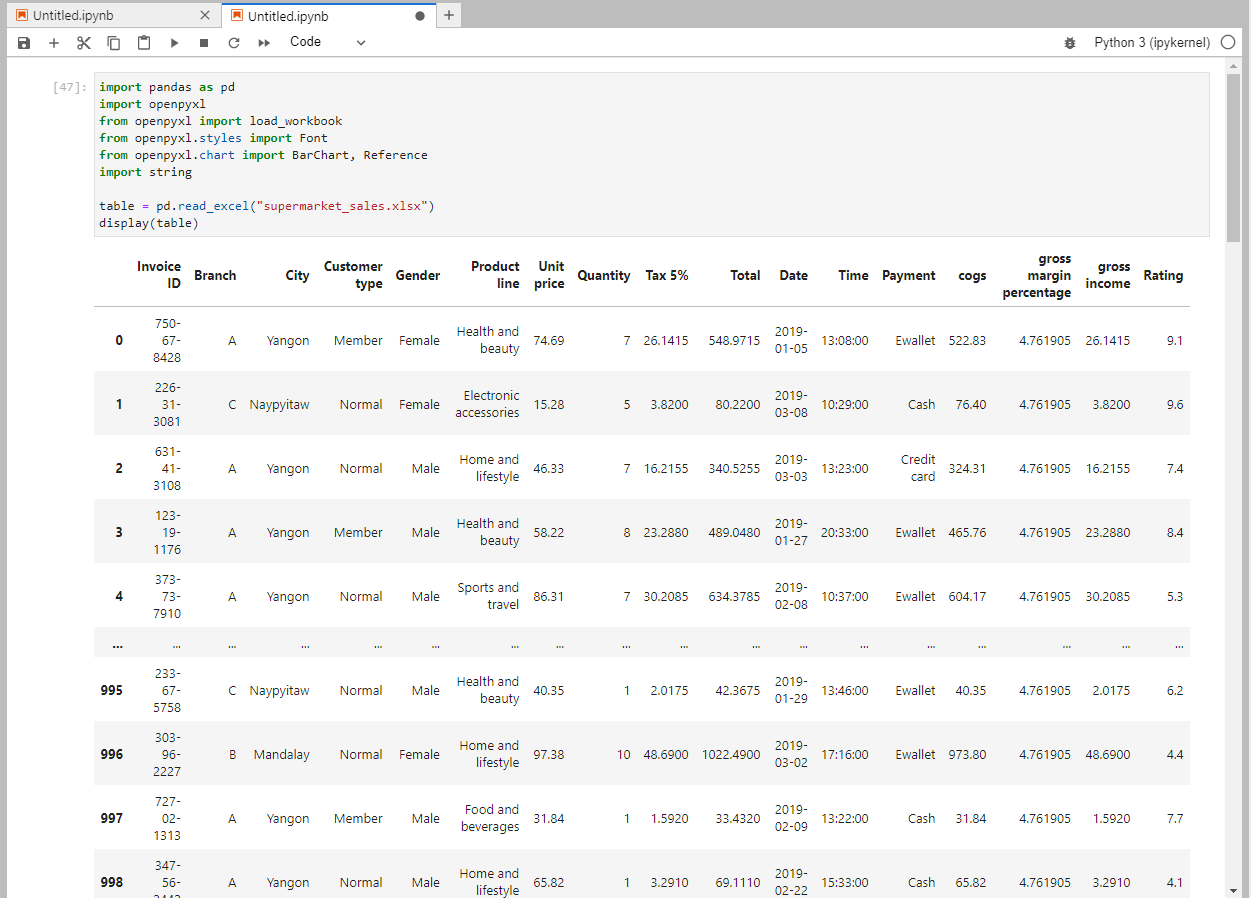Viewport: 1251px width, 898px height.
Task: Copy the selected cell
Action: coord(113,42)
